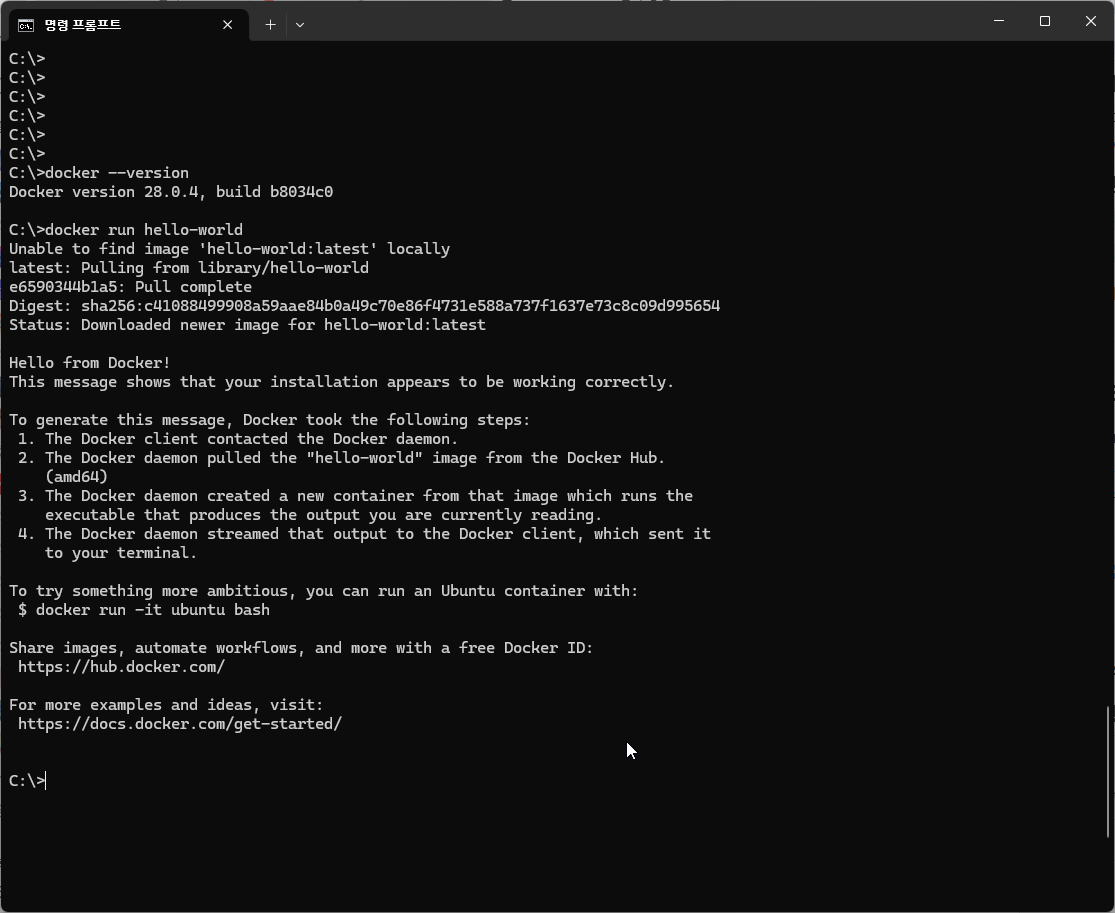Click 'This message shows that your installation' line
The height and width of the screenshot is (913, 1115).
coord(341,382)
